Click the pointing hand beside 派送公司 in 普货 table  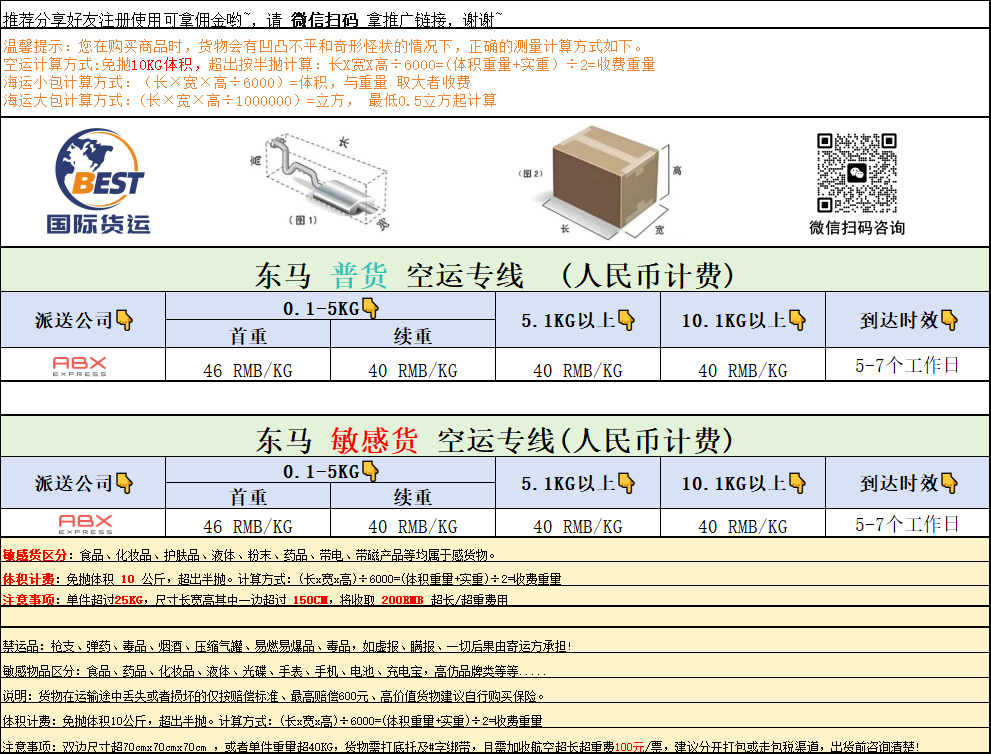125,321
